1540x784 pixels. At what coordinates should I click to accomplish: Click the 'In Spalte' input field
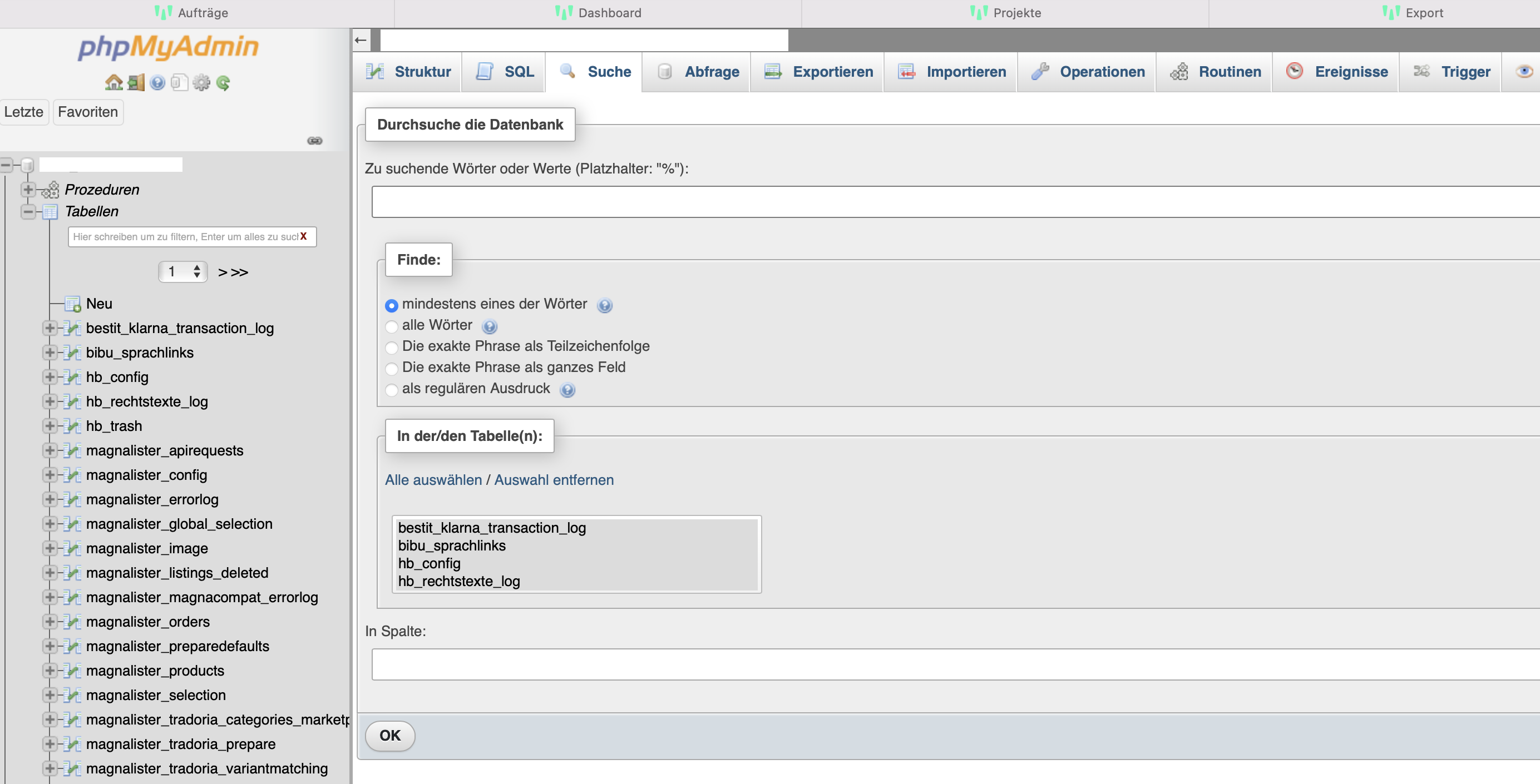pyautogui.click(x=955, y=664)
